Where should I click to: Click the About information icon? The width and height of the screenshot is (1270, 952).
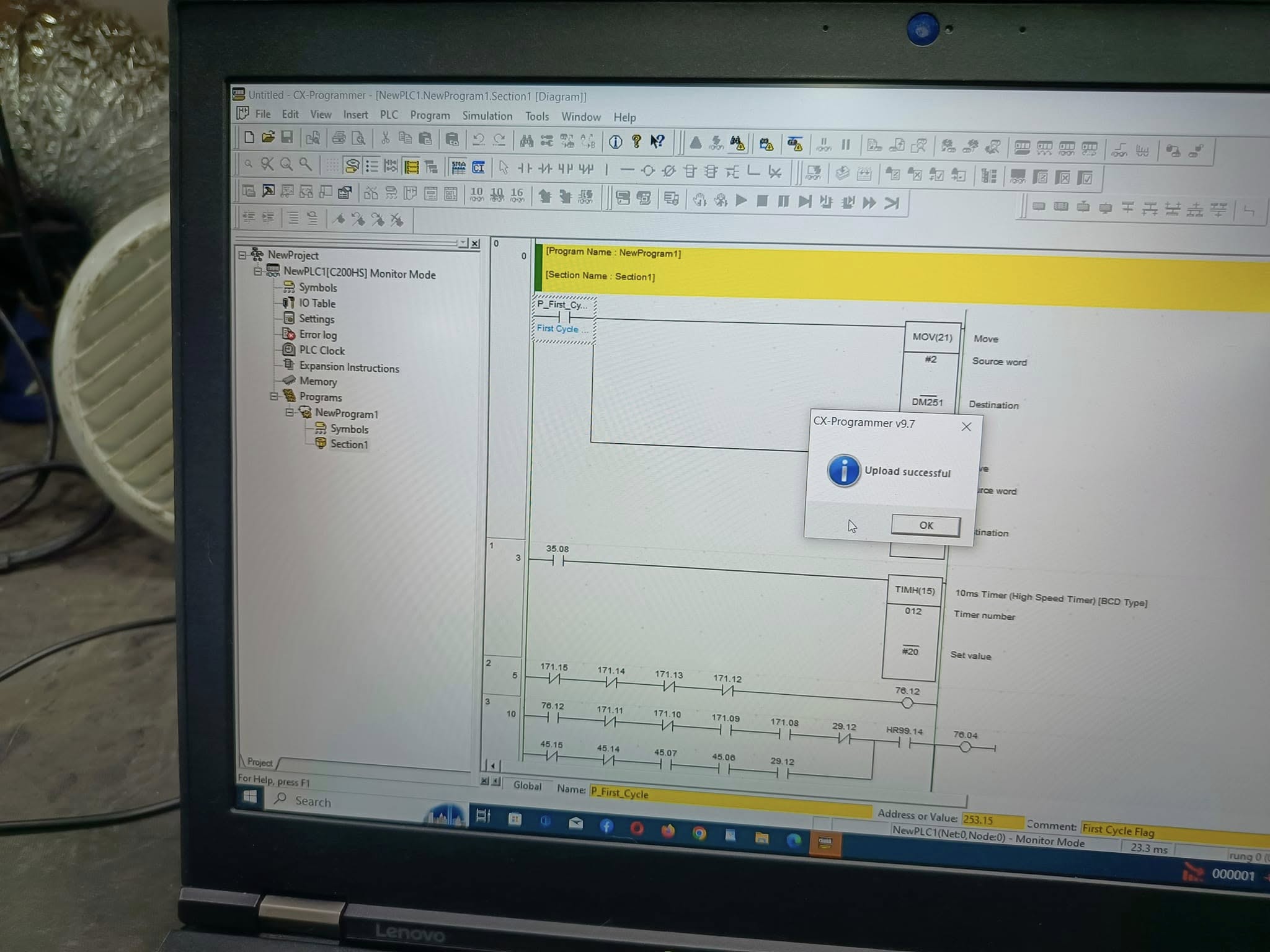pos(615,142)
